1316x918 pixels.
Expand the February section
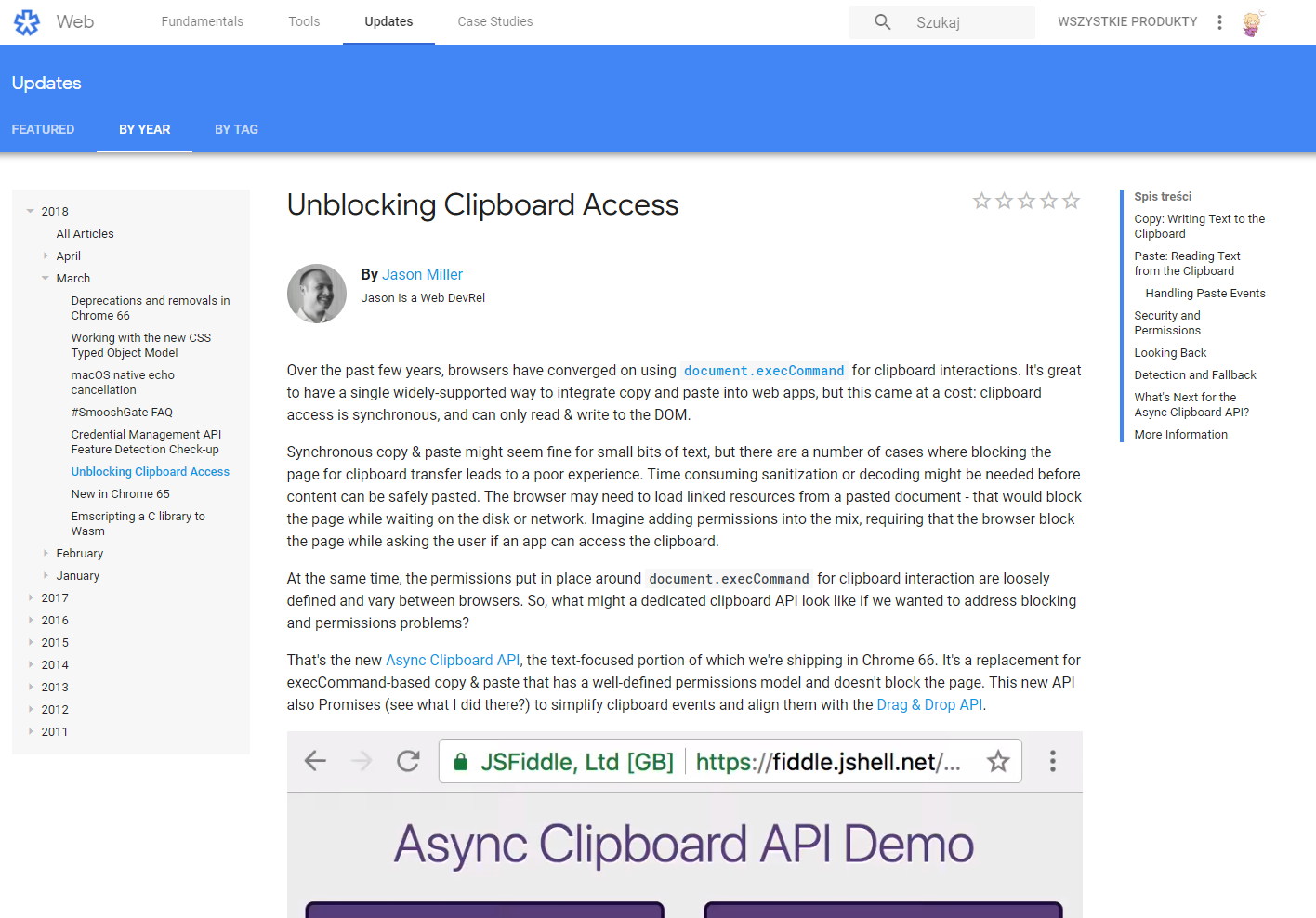(x=46, y=553)
